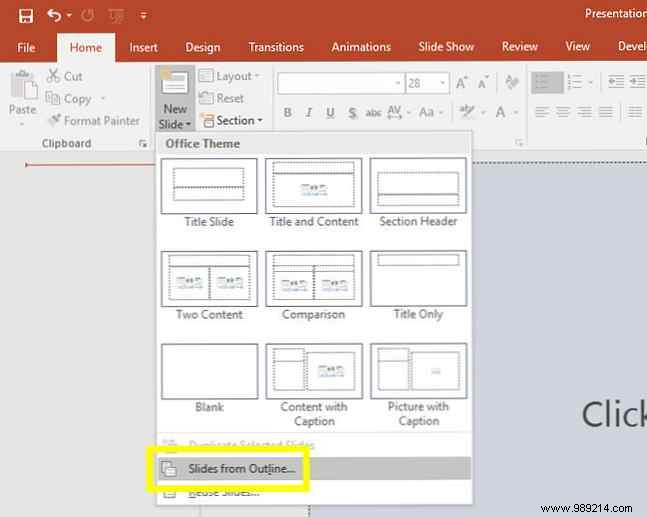Click Decrease List Level icon
Screen dimensions: 647x517
[x=616, y=81]
